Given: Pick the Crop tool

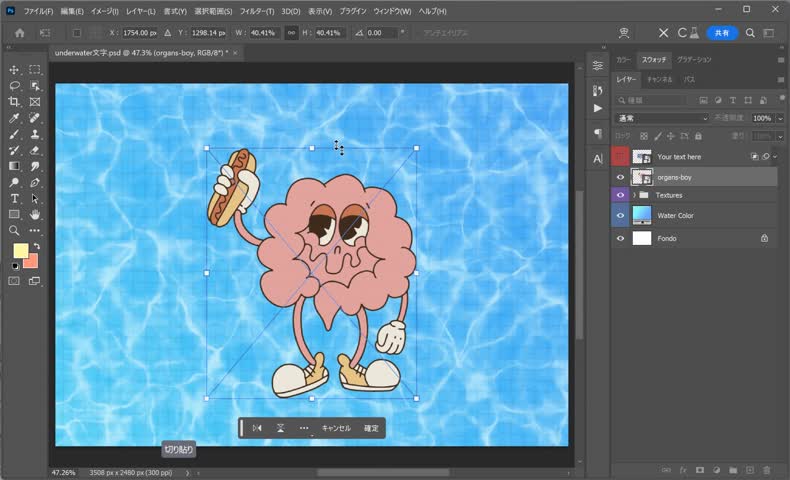Looking at the screenshot, I should pos(14,102).
